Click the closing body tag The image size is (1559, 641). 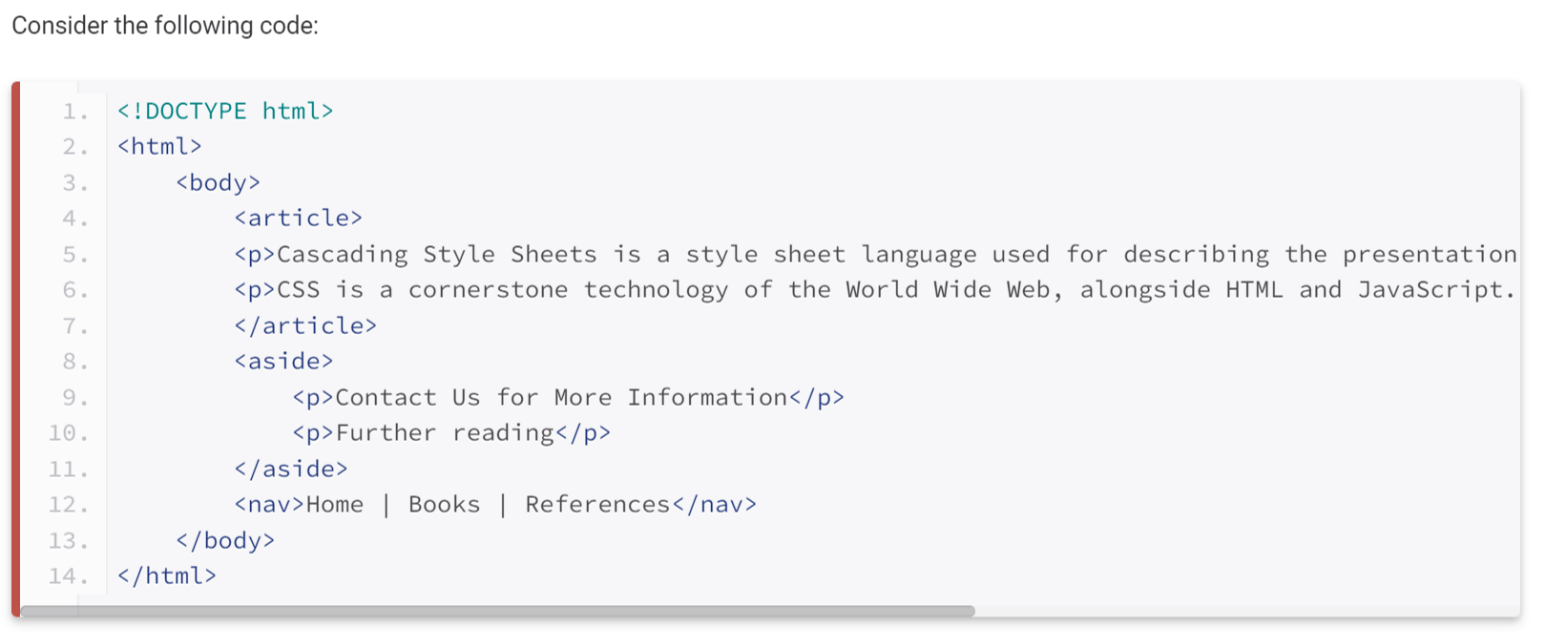[225, 541]
